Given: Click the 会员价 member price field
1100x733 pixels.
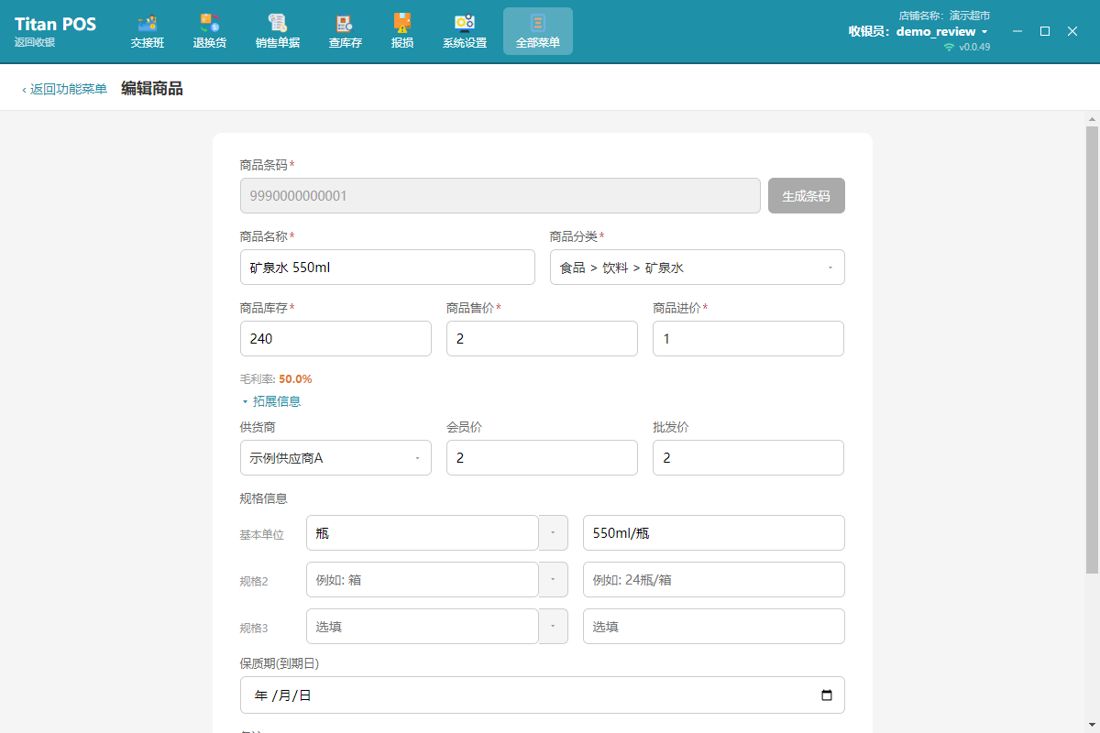Looking at the screenshot, I should coord(542,458).
